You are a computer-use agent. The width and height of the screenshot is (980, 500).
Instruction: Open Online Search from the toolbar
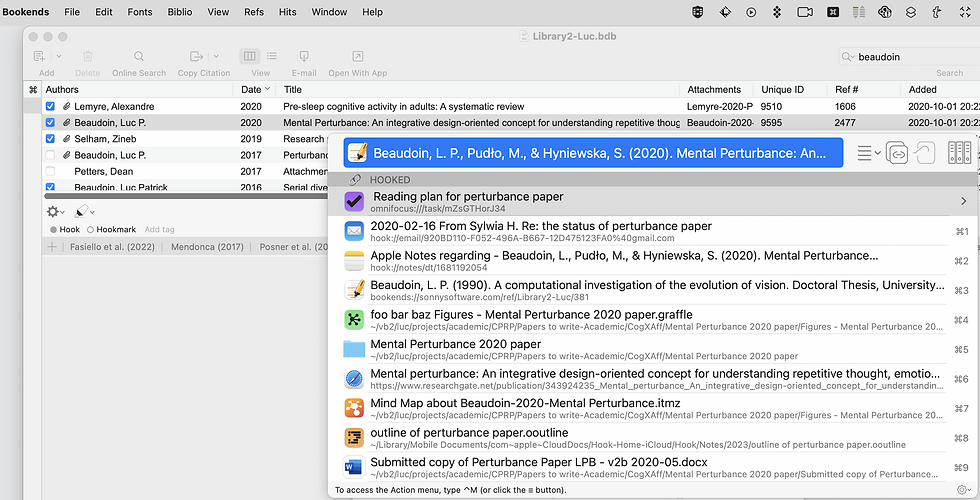tap(139, 56)
